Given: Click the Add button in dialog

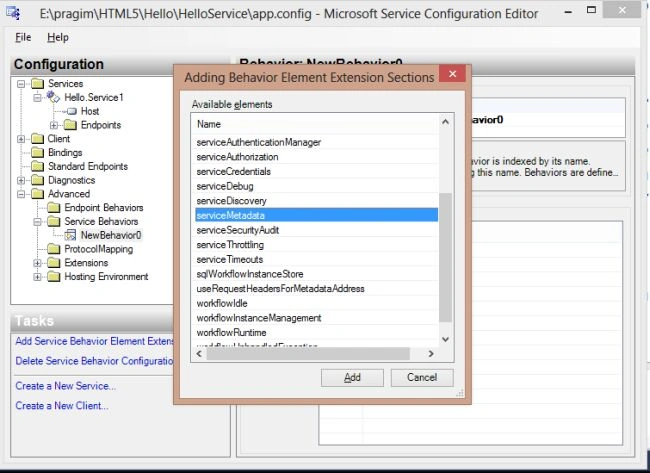Looking at the screenshot, I should pos(352,378).
